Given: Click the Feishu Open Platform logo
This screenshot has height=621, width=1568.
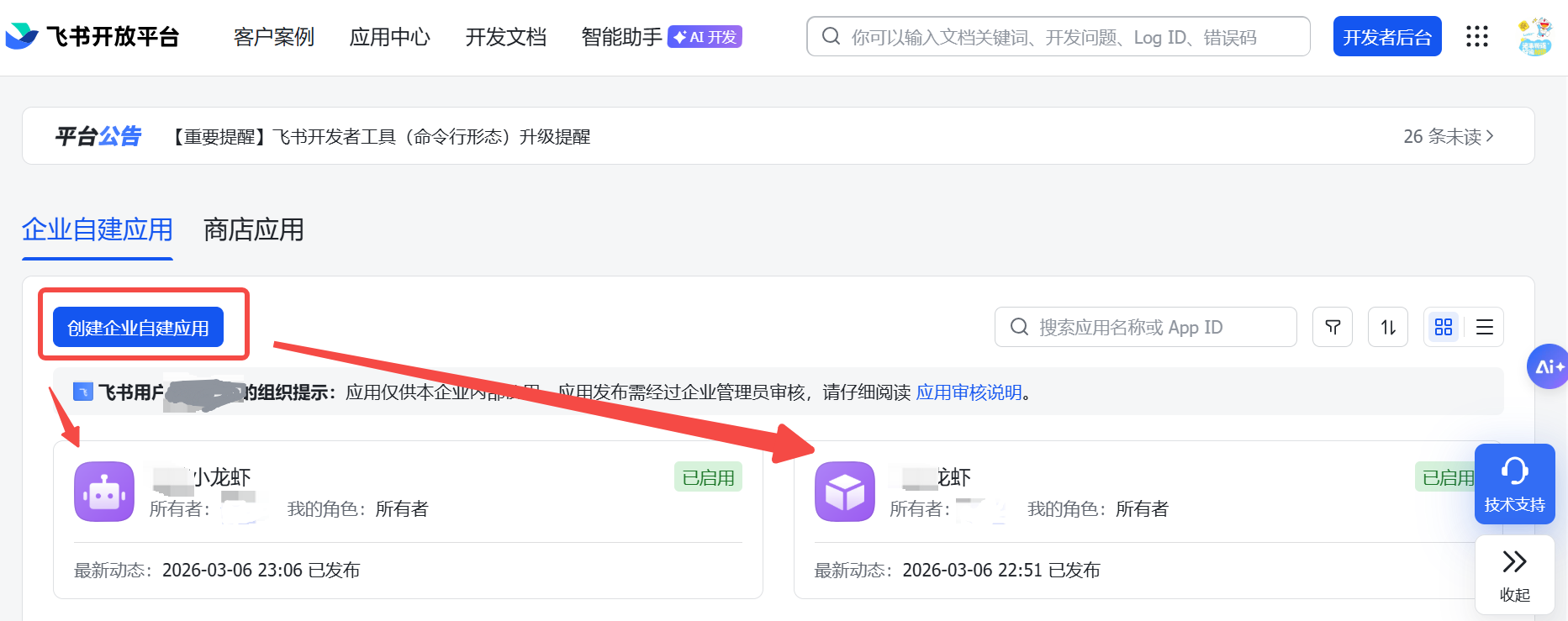Looking at the screenshot, I should tap(92, 36).
